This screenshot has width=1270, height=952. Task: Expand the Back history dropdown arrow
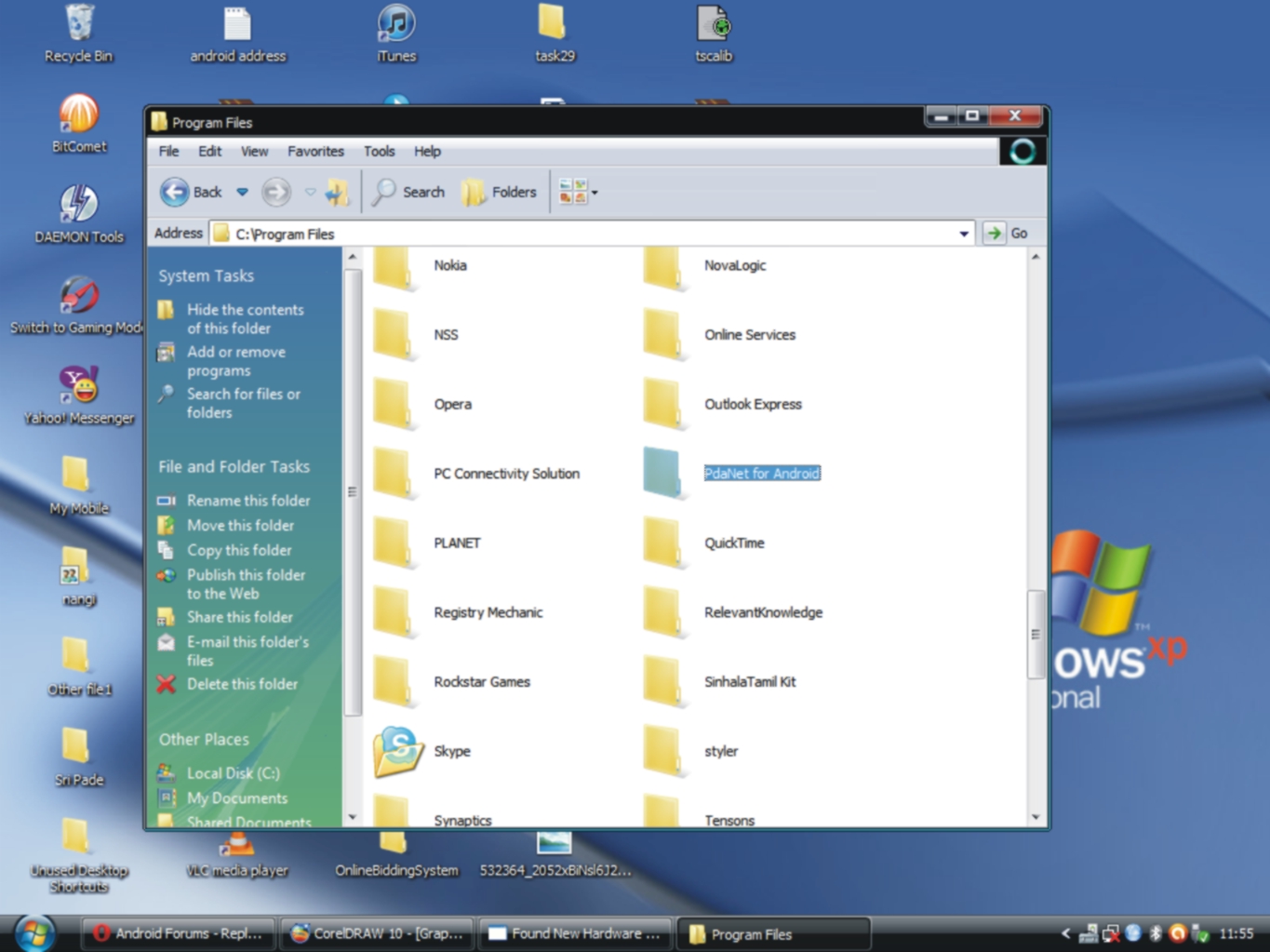(x=242, y=193)
